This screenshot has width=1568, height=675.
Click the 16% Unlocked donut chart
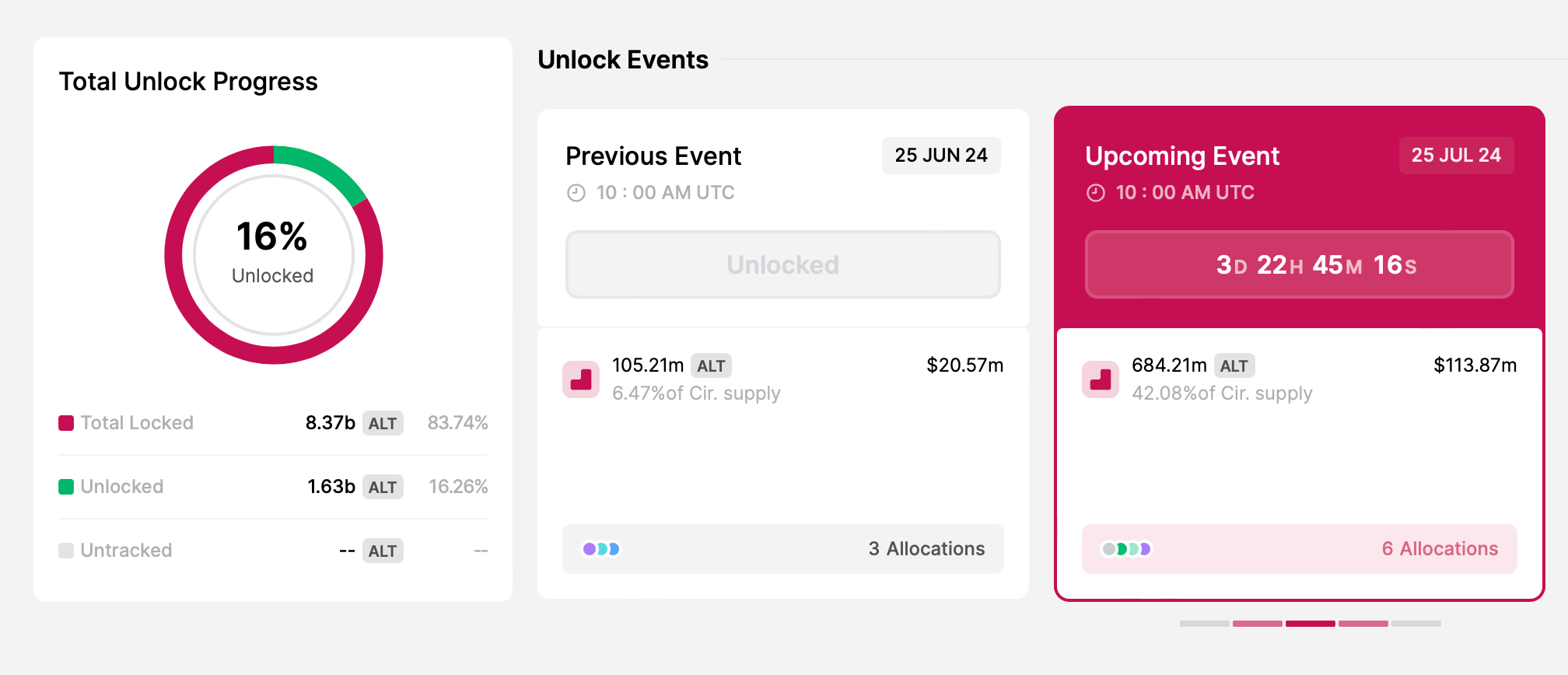273,255
